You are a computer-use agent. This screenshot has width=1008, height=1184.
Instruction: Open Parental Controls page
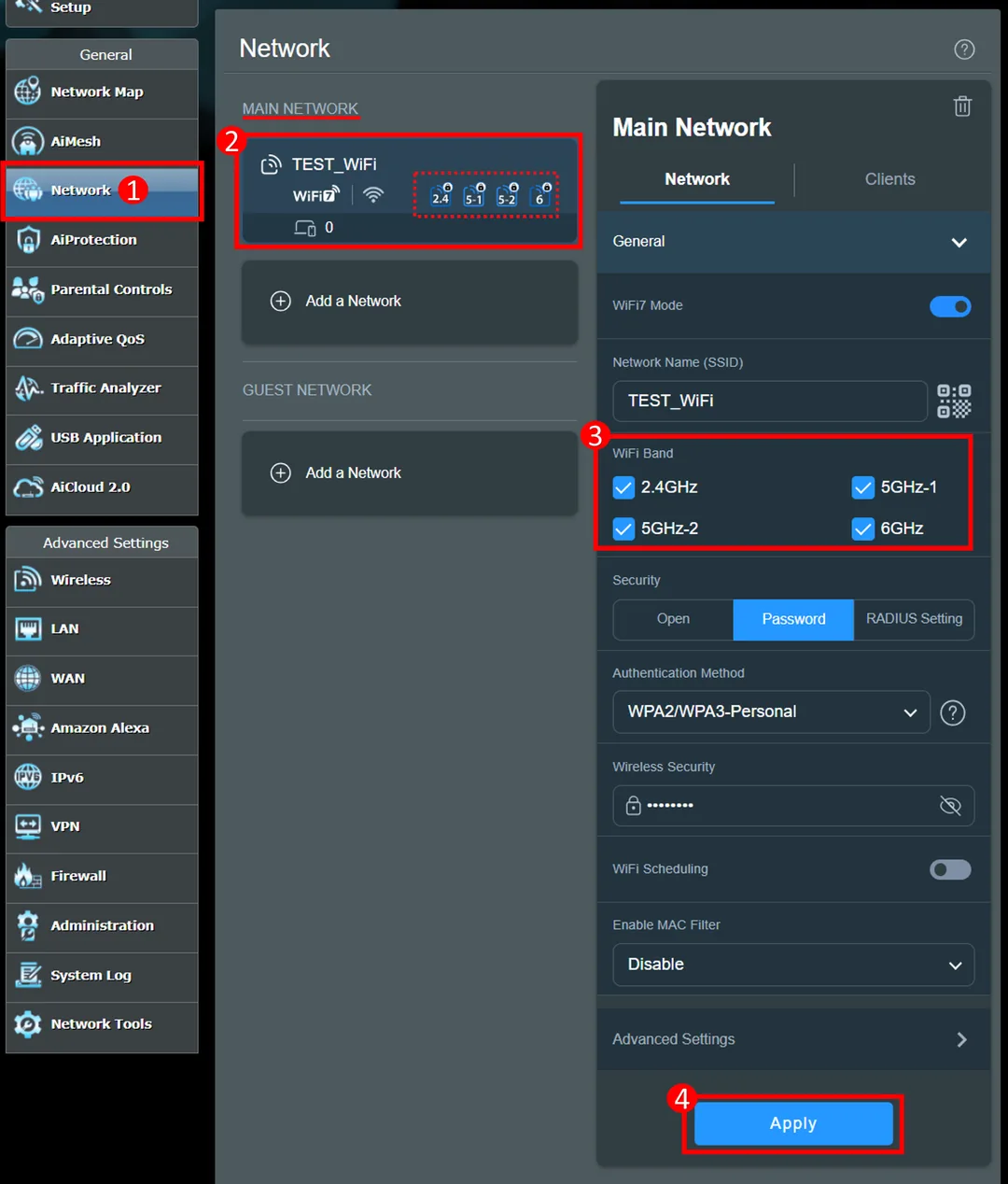pos(102,289)
